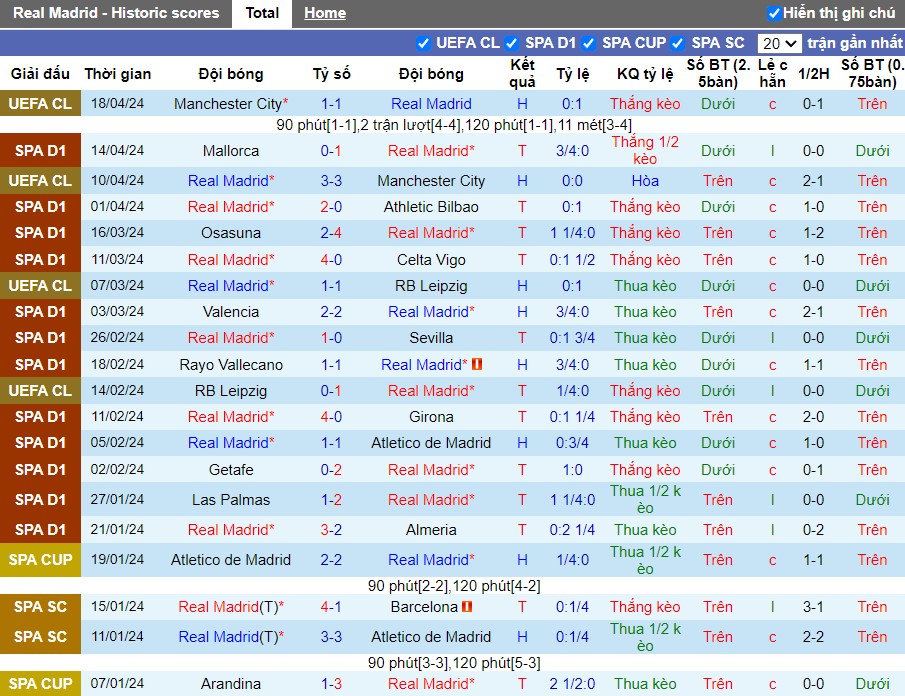Open the 1-1 score on 18/04/24
Screen dimensions: 905x696
pyautogui.click(x=331, y=104)
